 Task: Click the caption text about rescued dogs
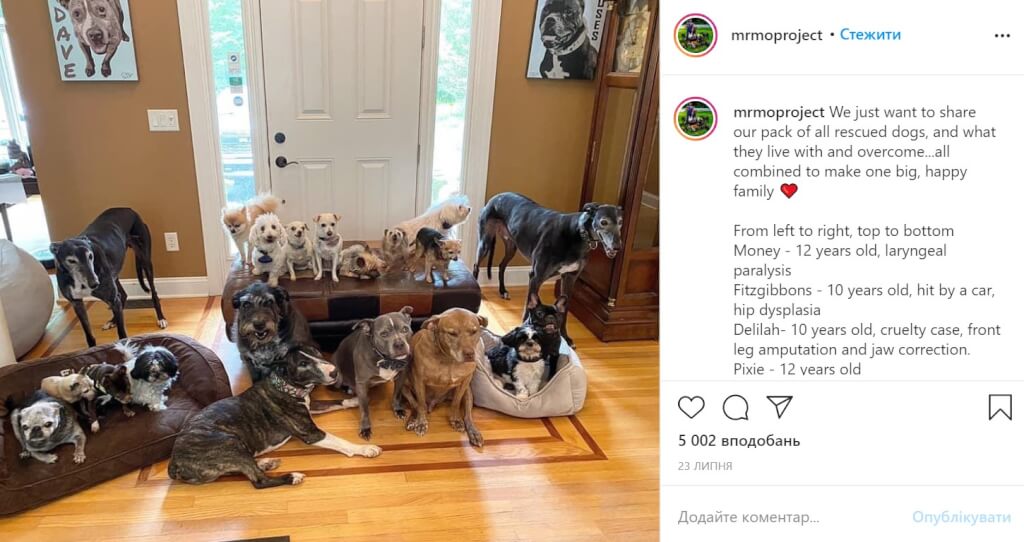coord(864,151)
